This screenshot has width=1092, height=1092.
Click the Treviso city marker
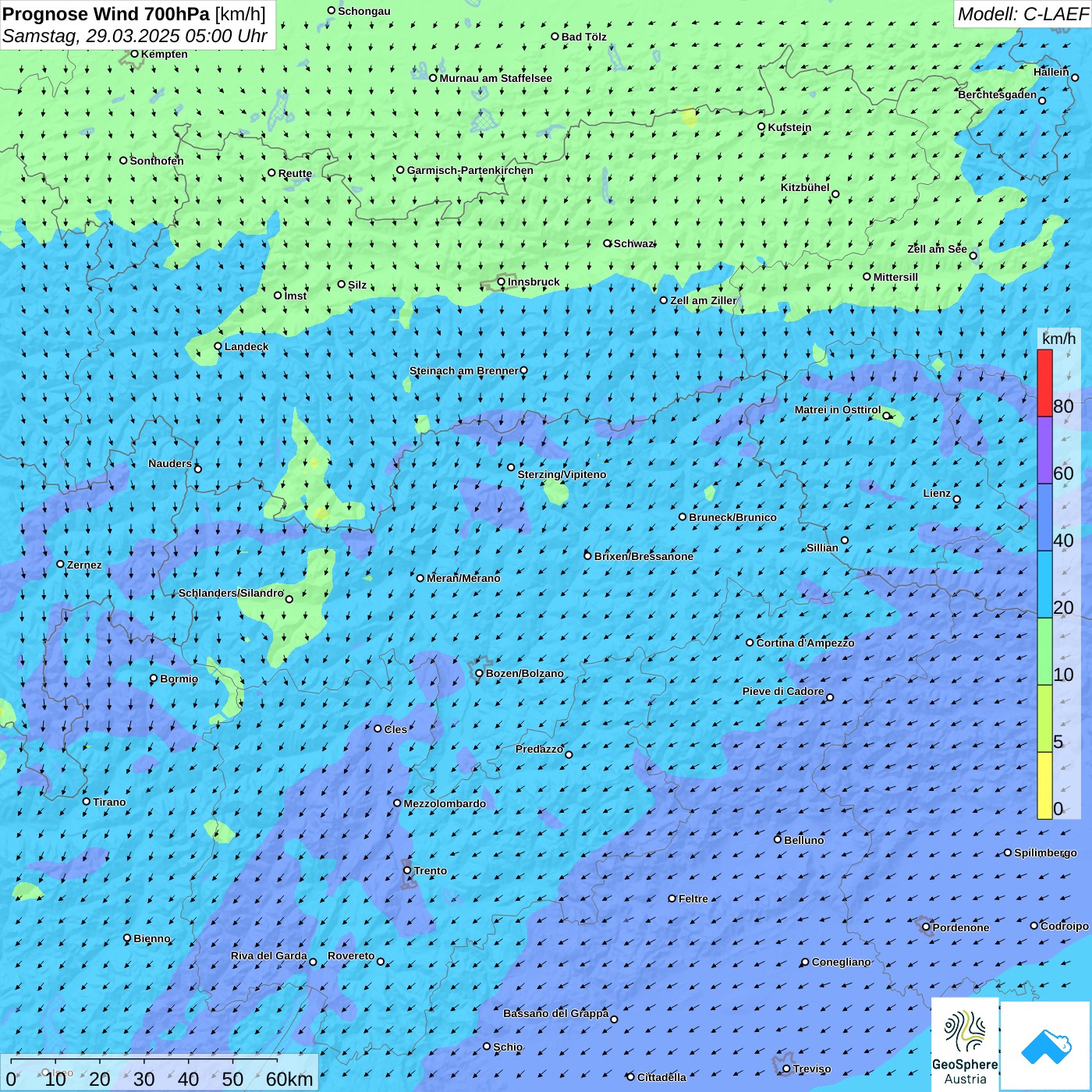pos(786,1069)
